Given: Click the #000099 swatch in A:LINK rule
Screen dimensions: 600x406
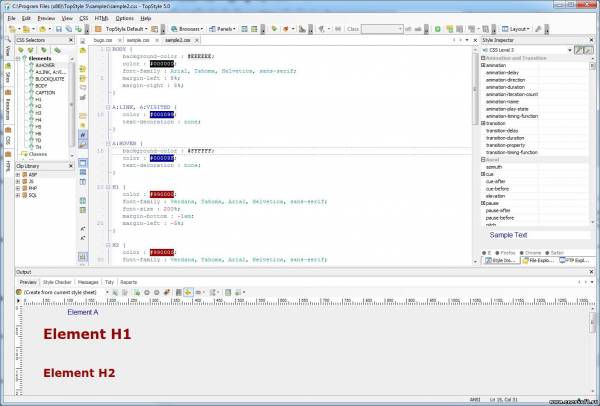Looking at the screenshot, I should point(162,114).
